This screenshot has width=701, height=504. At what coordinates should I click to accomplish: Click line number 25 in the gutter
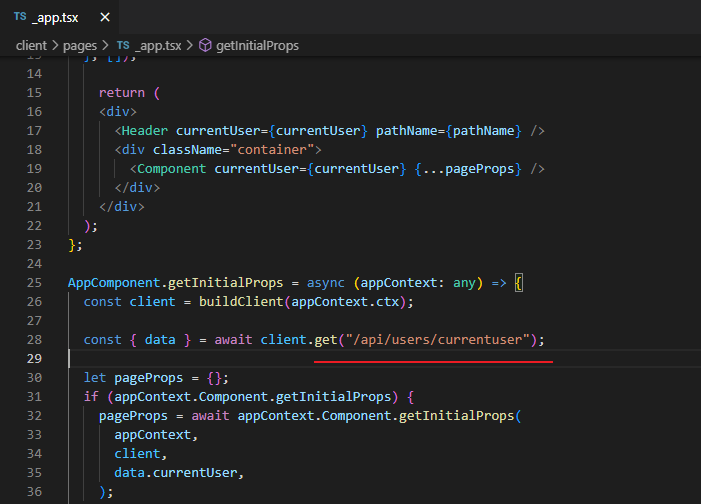[36, 283]
